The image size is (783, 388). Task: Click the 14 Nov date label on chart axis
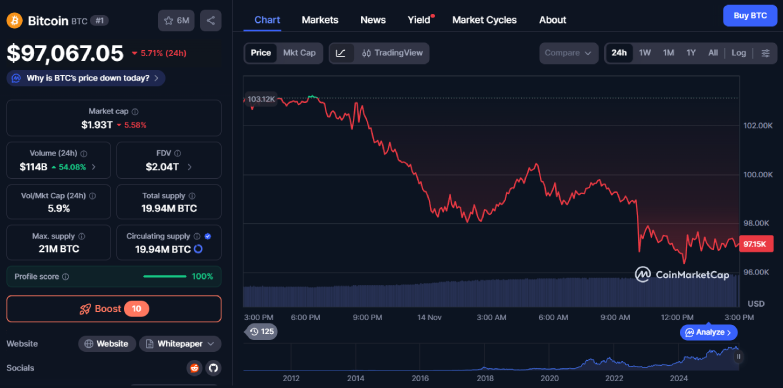429,318
